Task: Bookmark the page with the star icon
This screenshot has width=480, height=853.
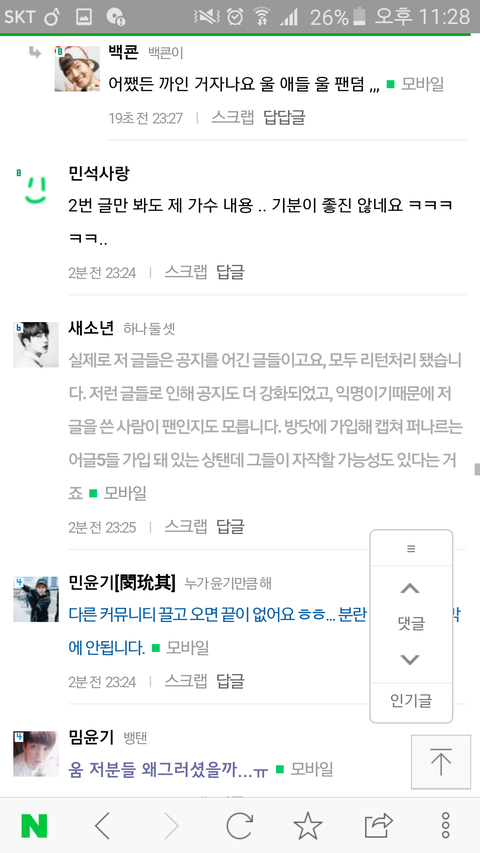Action: [308, 826]
